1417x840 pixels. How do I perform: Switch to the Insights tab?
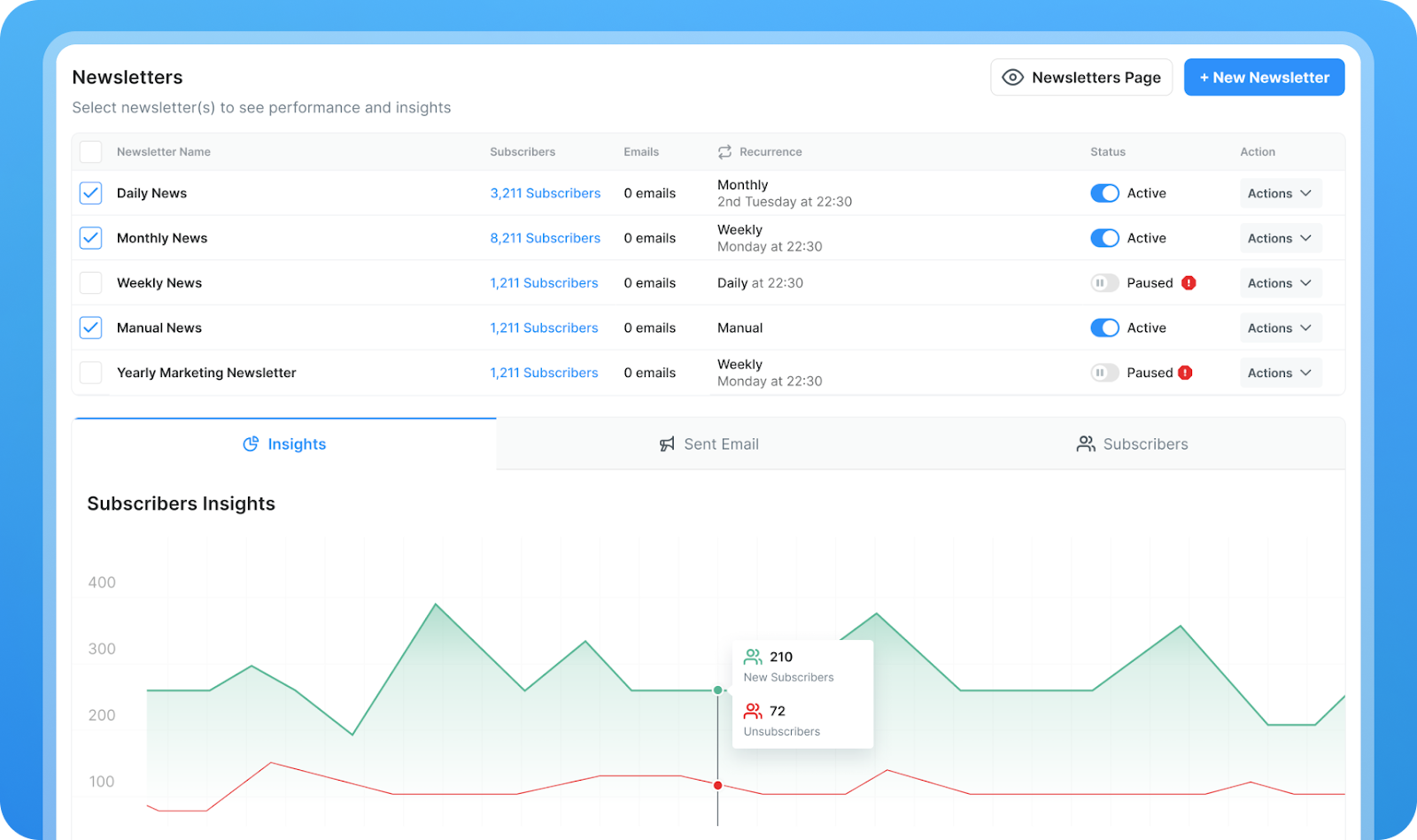284,444
